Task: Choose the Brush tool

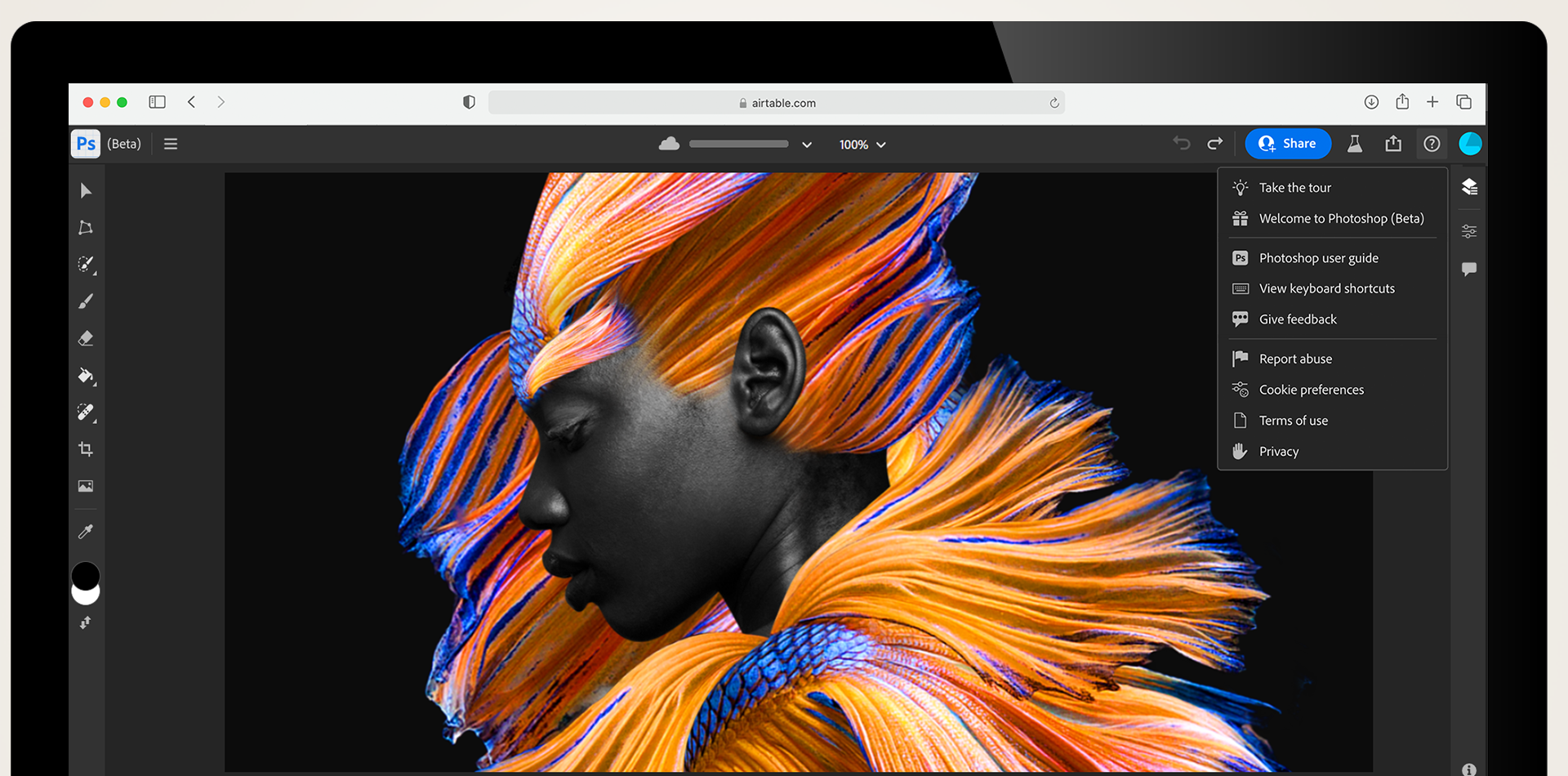Action: point(85,301)
